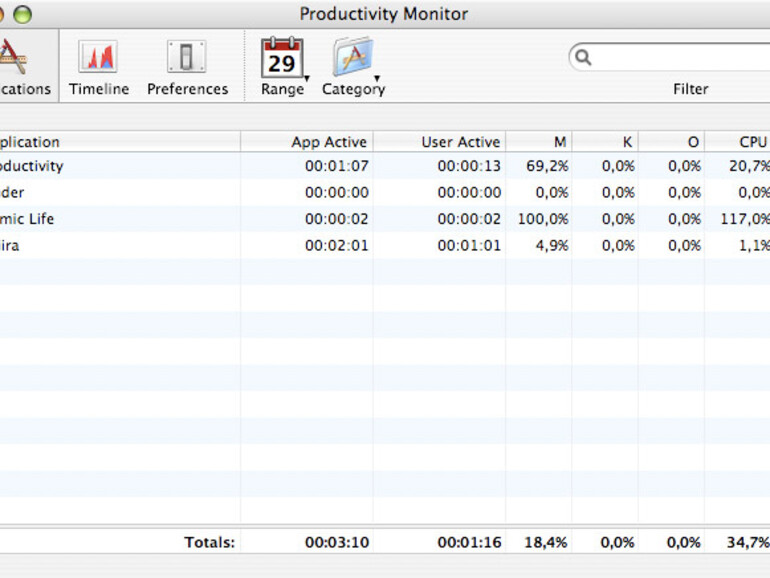The height and width of the screenshot is (578, 770).
Task: Open the Range dropdown arrow
Action: point(307,78)
